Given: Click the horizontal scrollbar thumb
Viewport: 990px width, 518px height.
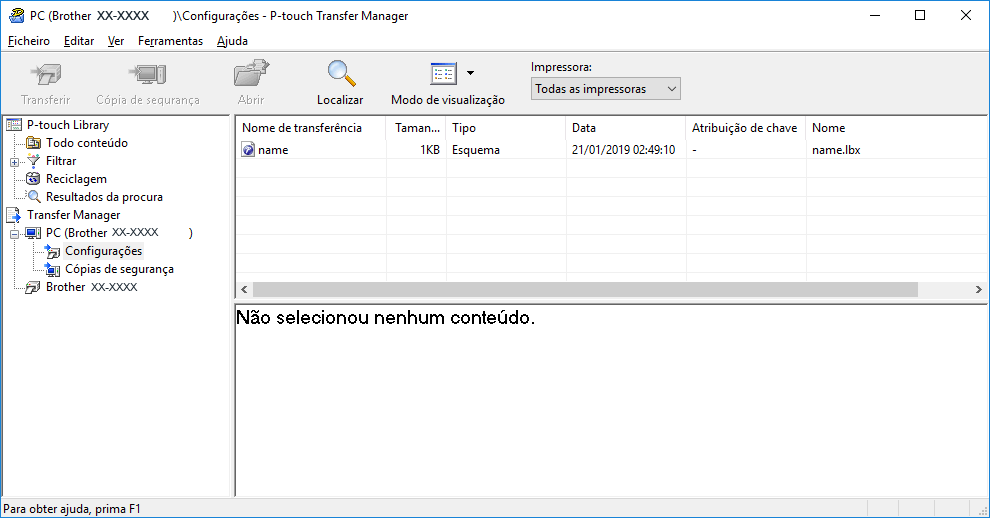Looking at the screenshot, I should tap(585, 289).
